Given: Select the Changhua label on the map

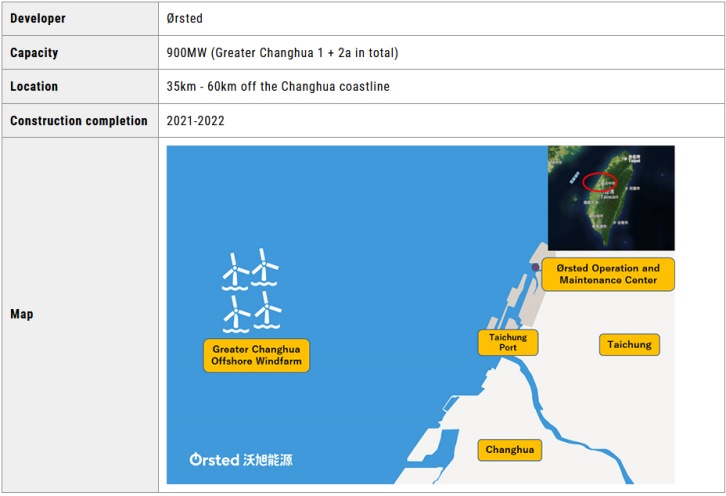Looking at the screenshot, I should [x=510, y=450].
